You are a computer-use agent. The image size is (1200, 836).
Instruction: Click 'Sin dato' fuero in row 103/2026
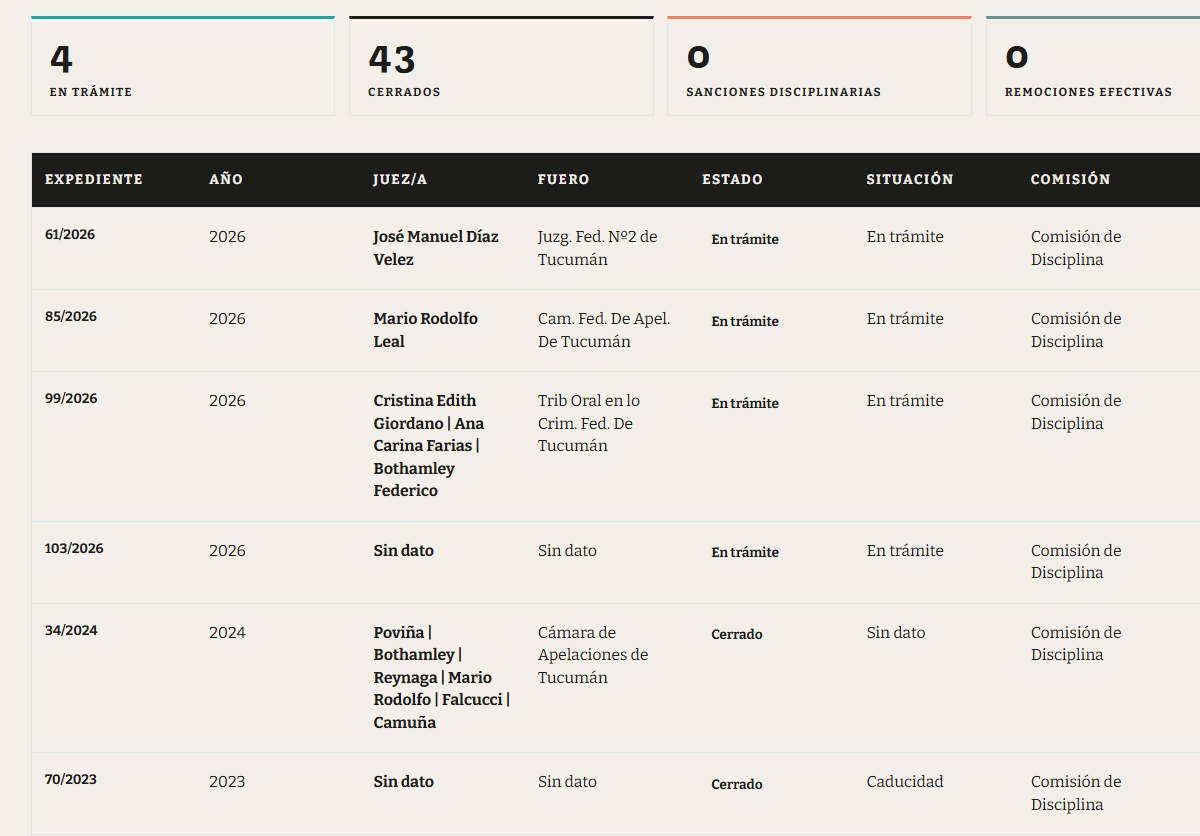pos(567,551)
